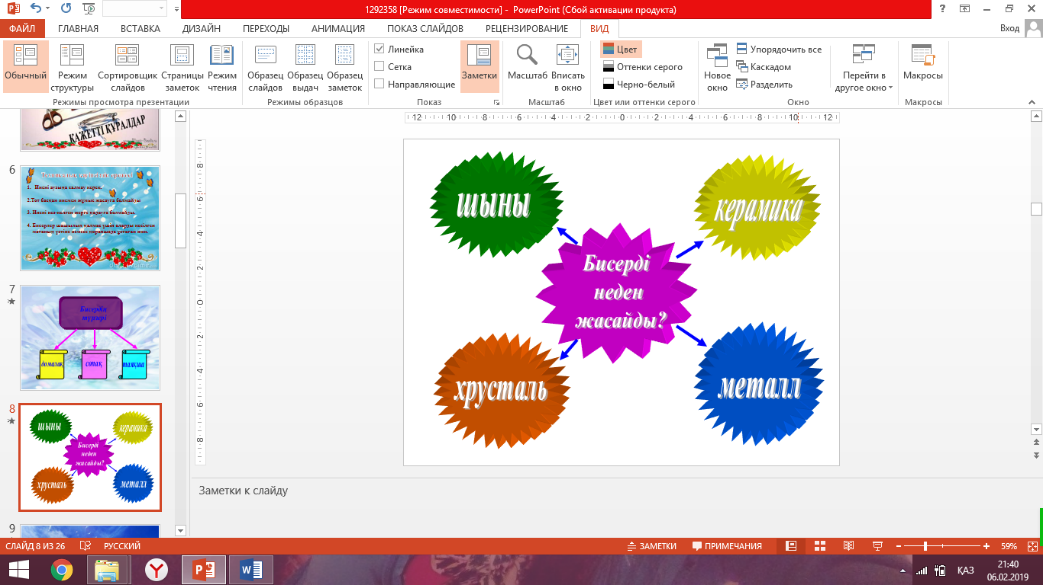The height and width of the screenshot is (585, 1043).
Task: Expand Перейти в другое окно dropdown
Action: coord(863,67)
